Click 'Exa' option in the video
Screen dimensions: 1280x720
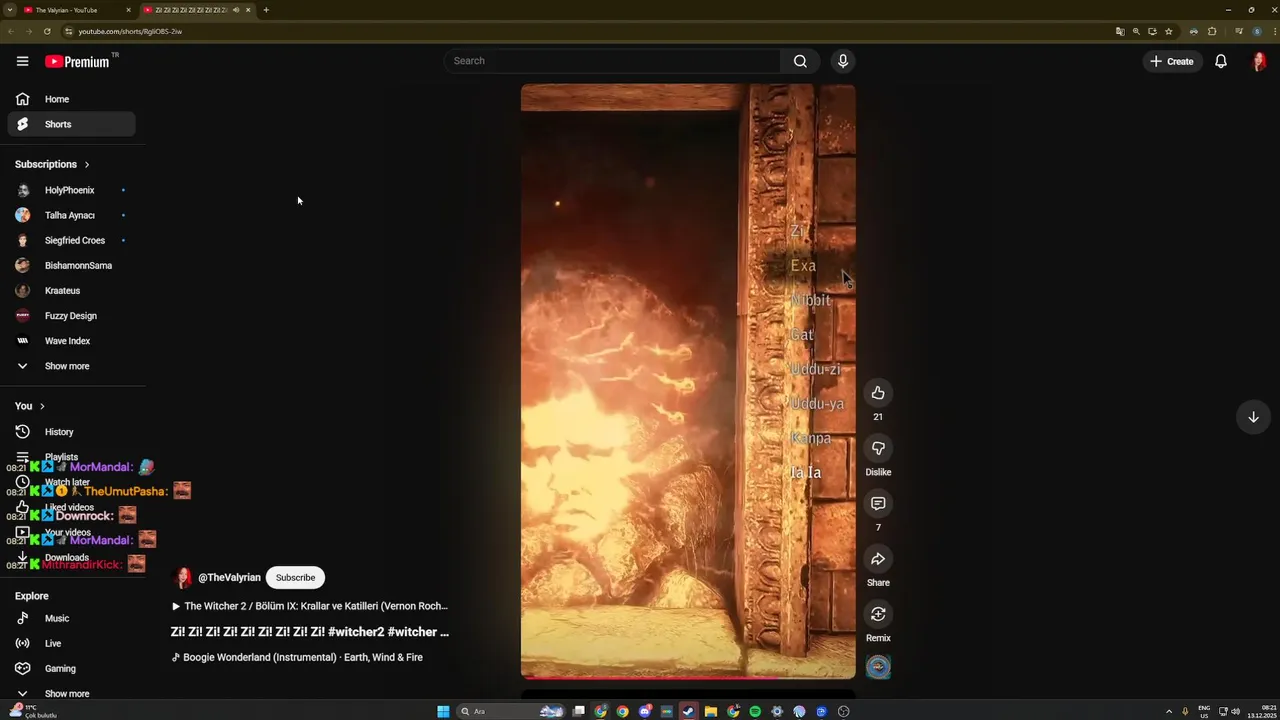point(803,266)
